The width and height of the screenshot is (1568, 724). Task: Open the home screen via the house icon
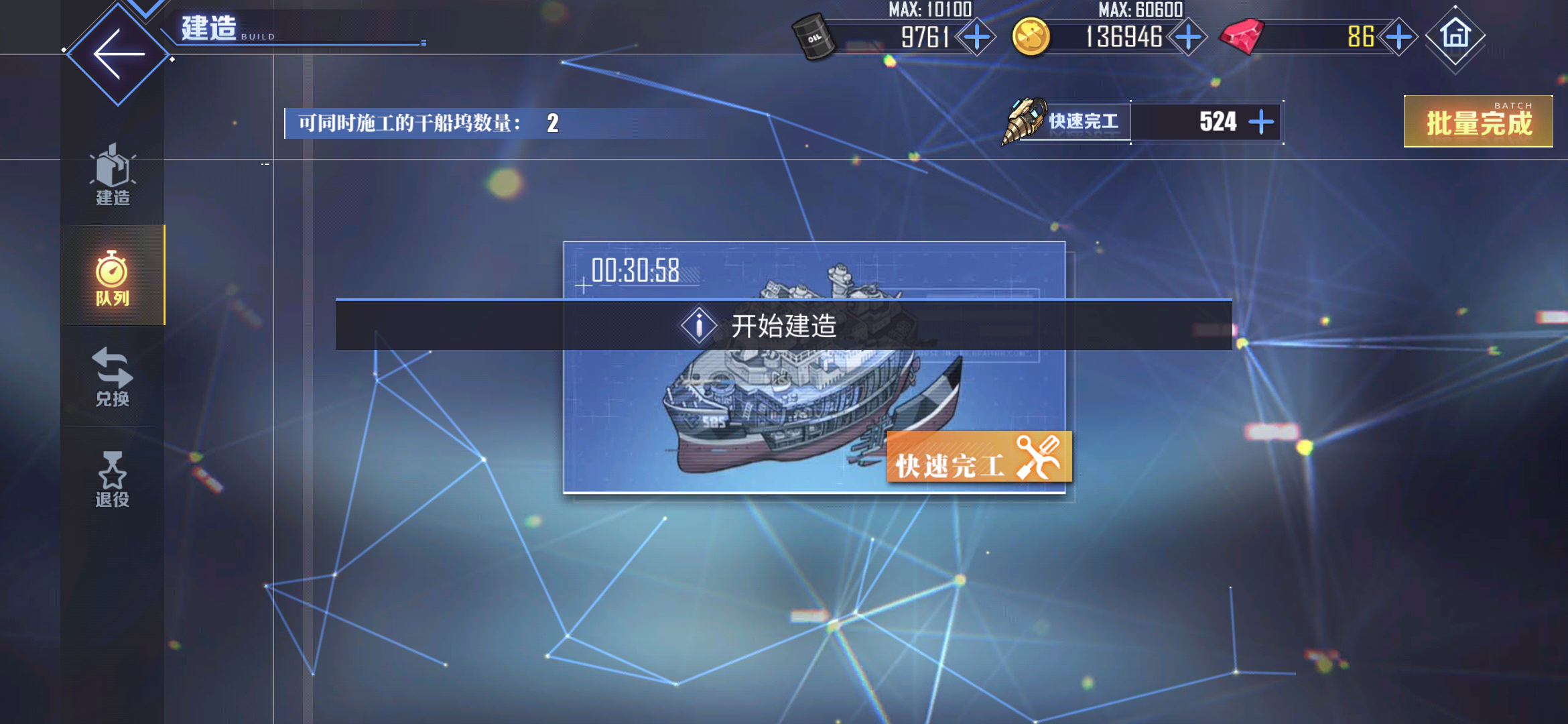pos(1455,36)
